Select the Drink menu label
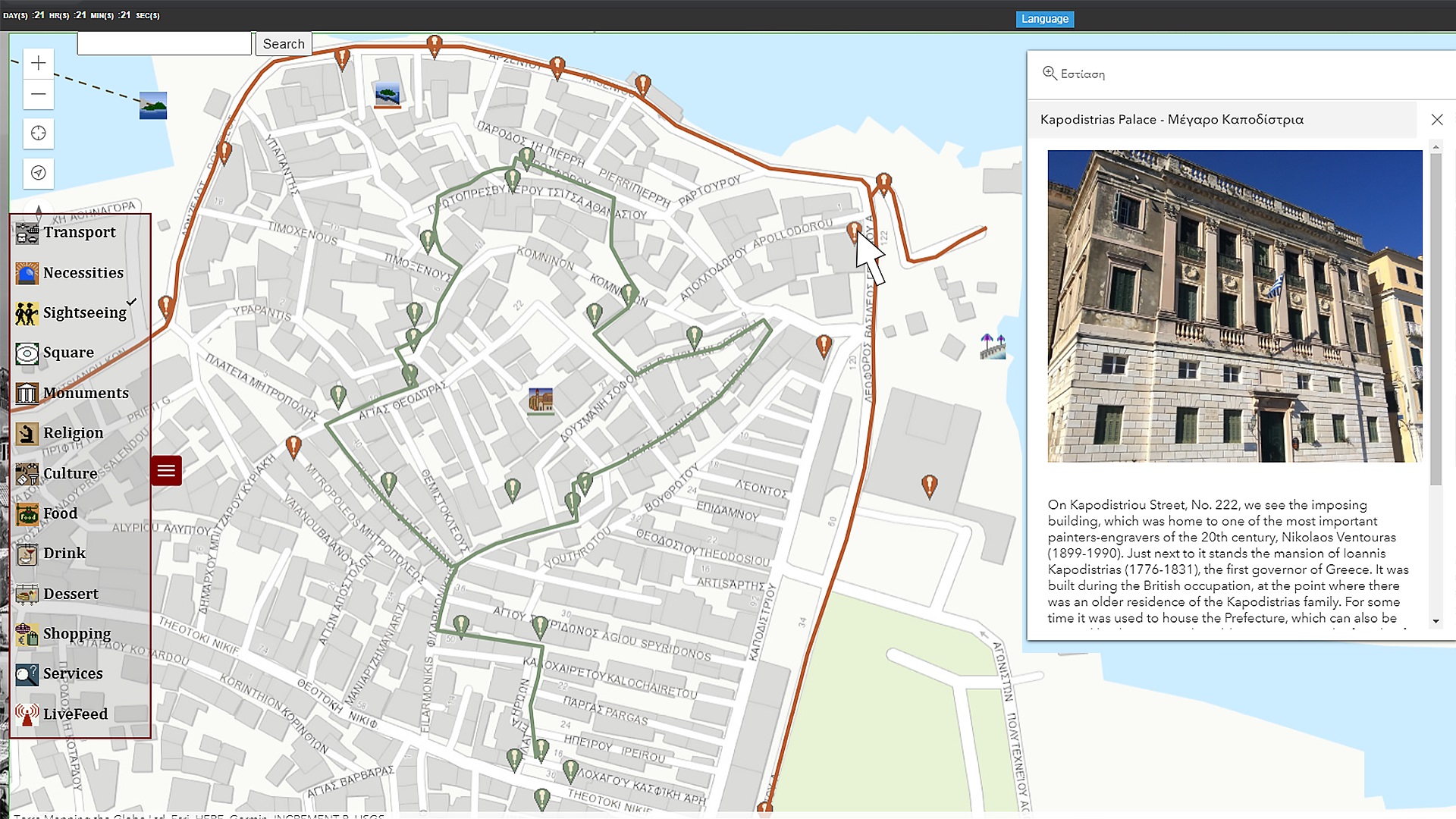This screenshot has width=1456, height=819. click(64, 554)
